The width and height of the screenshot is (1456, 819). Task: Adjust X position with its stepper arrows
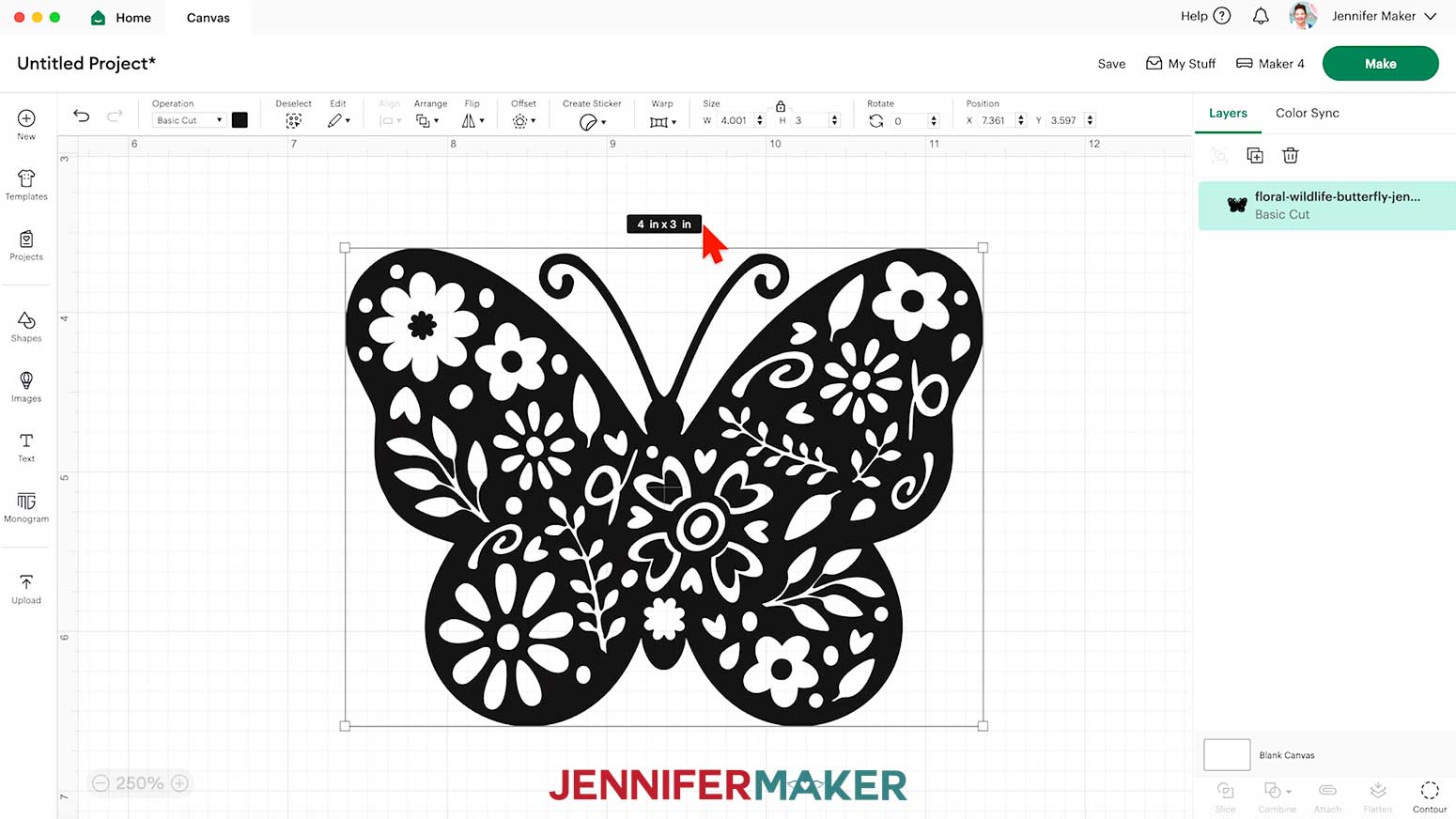1020,120
